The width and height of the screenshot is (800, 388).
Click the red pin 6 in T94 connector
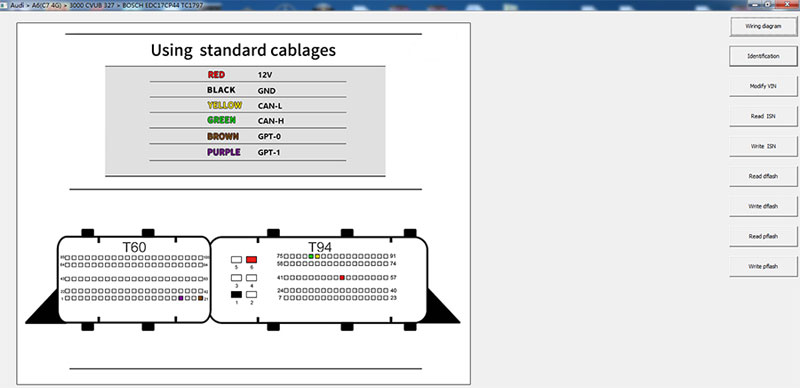click(252, 259)
